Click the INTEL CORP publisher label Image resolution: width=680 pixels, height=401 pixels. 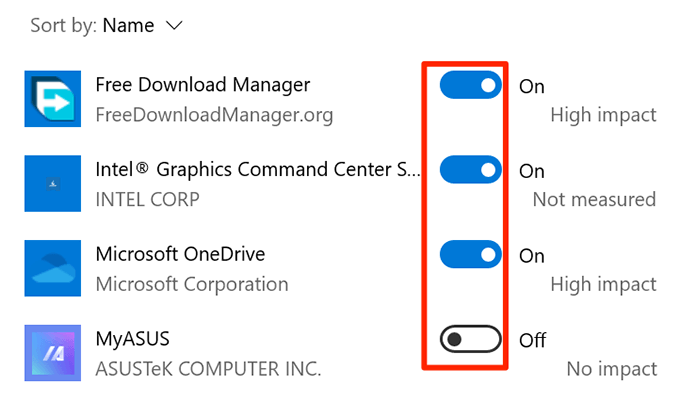pyautogui.click(x=147, y=200)
